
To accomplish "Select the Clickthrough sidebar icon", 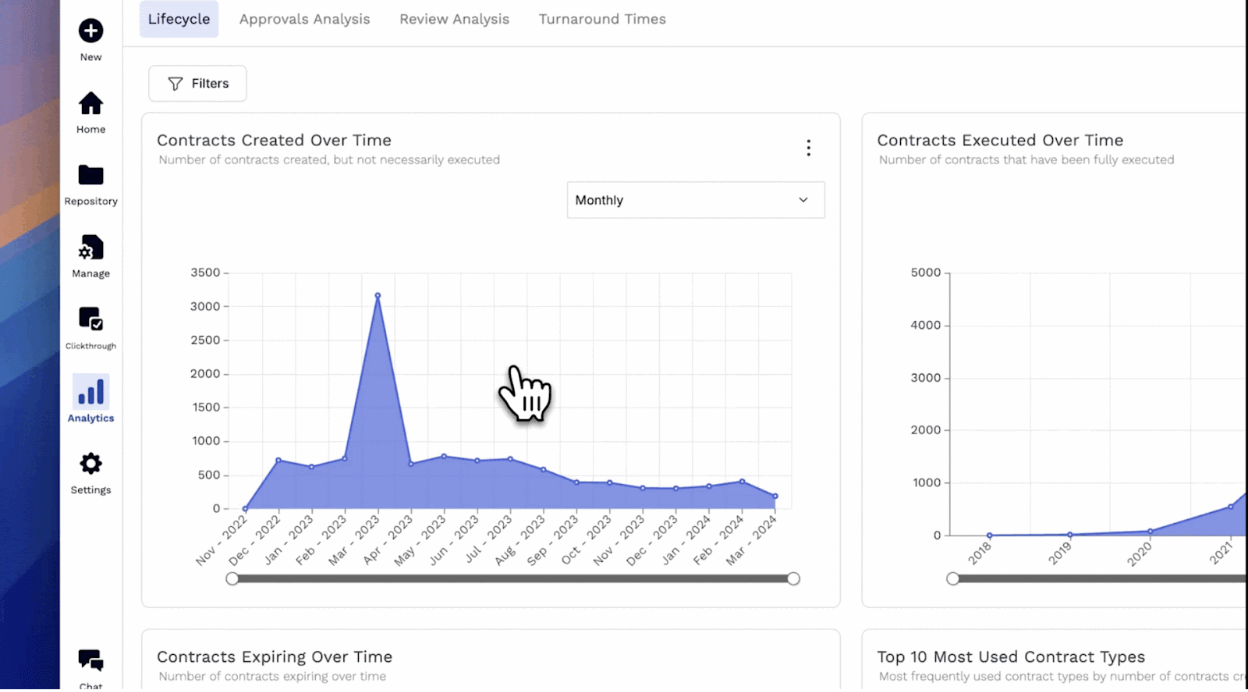I will pyautogui.click(x=91, y=320).
